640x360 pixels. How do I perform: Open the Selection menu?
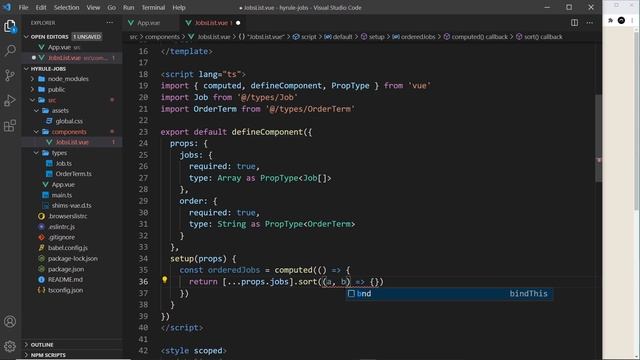[x=67, y=7]
